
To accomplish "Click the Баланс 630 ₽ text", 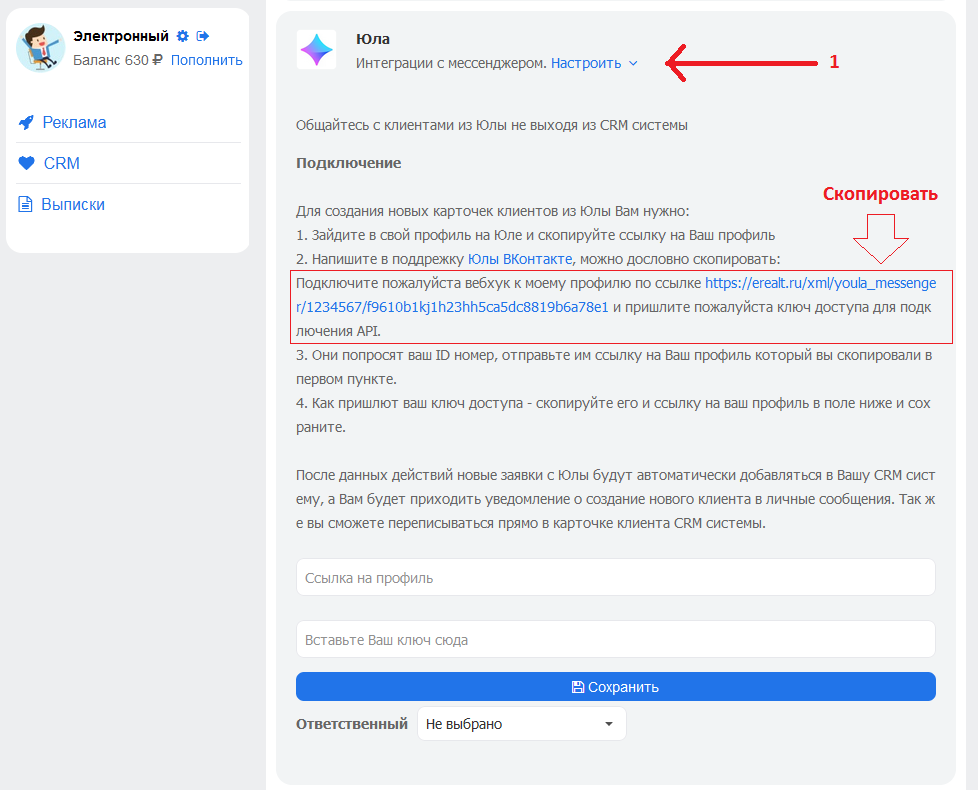I will (x=117, y=60).
